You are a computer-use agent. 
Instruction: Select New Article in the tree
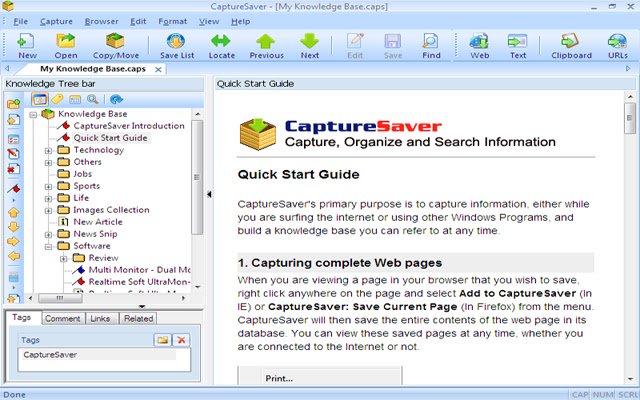98,222
